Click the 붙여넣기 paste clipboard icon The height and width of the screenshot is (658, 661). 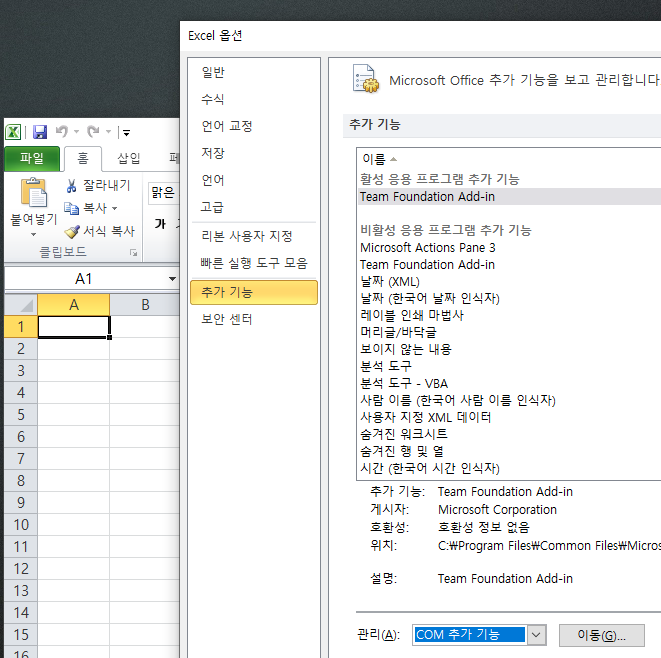point(34,193)
